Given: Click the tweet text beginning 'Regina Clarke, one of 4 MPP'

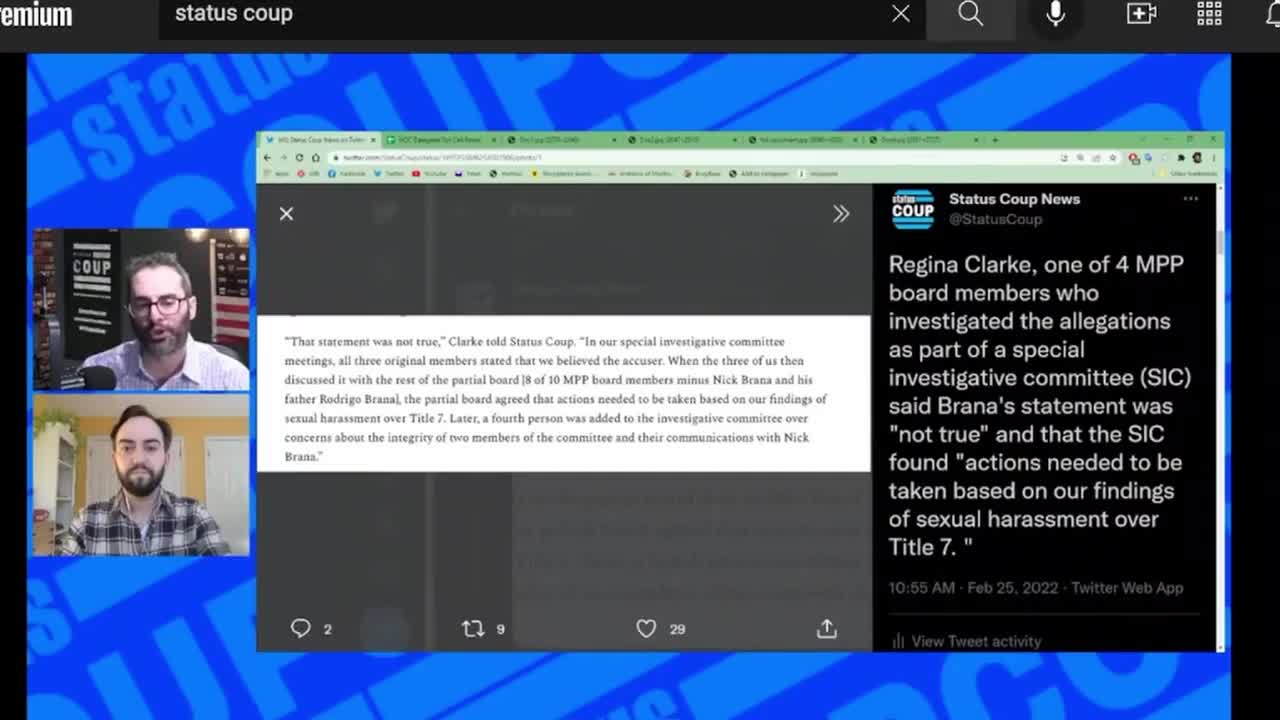Looking at the screenshot, I should (1038, 405).
